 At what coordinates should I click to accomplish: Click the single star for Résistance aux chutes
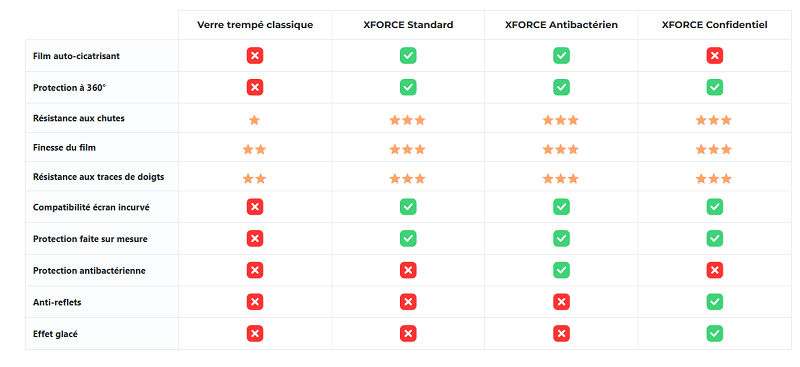[255, 120]
